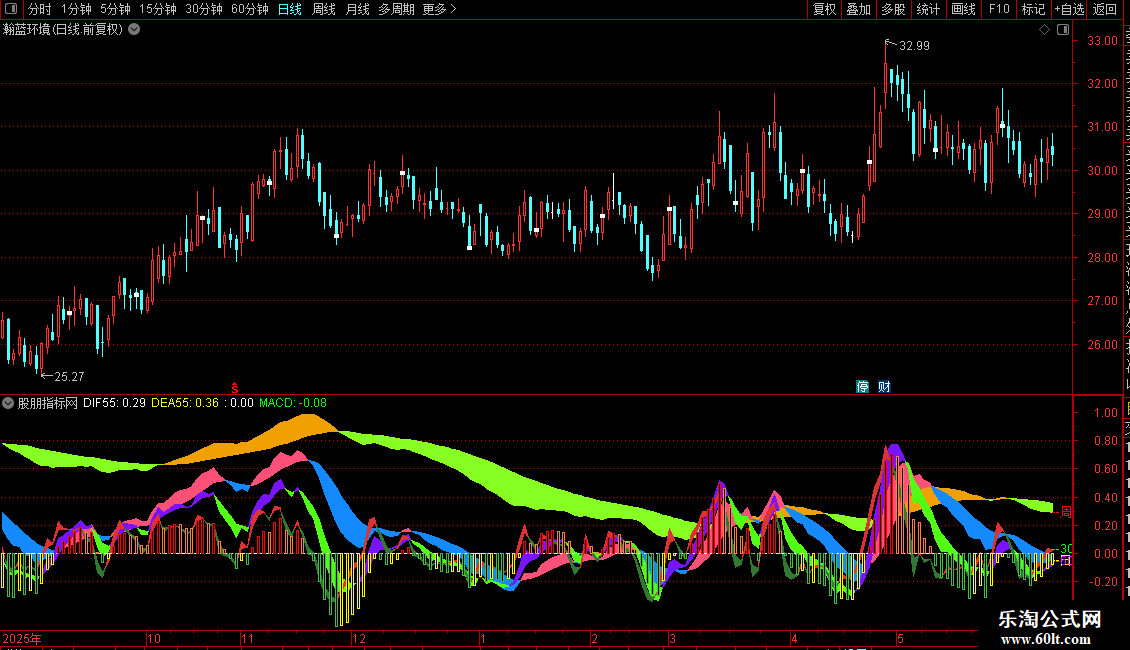Screen dimensions: 1130x650
Task: Open the 多周期 multi-period view
Action: (x=396, y=9)
